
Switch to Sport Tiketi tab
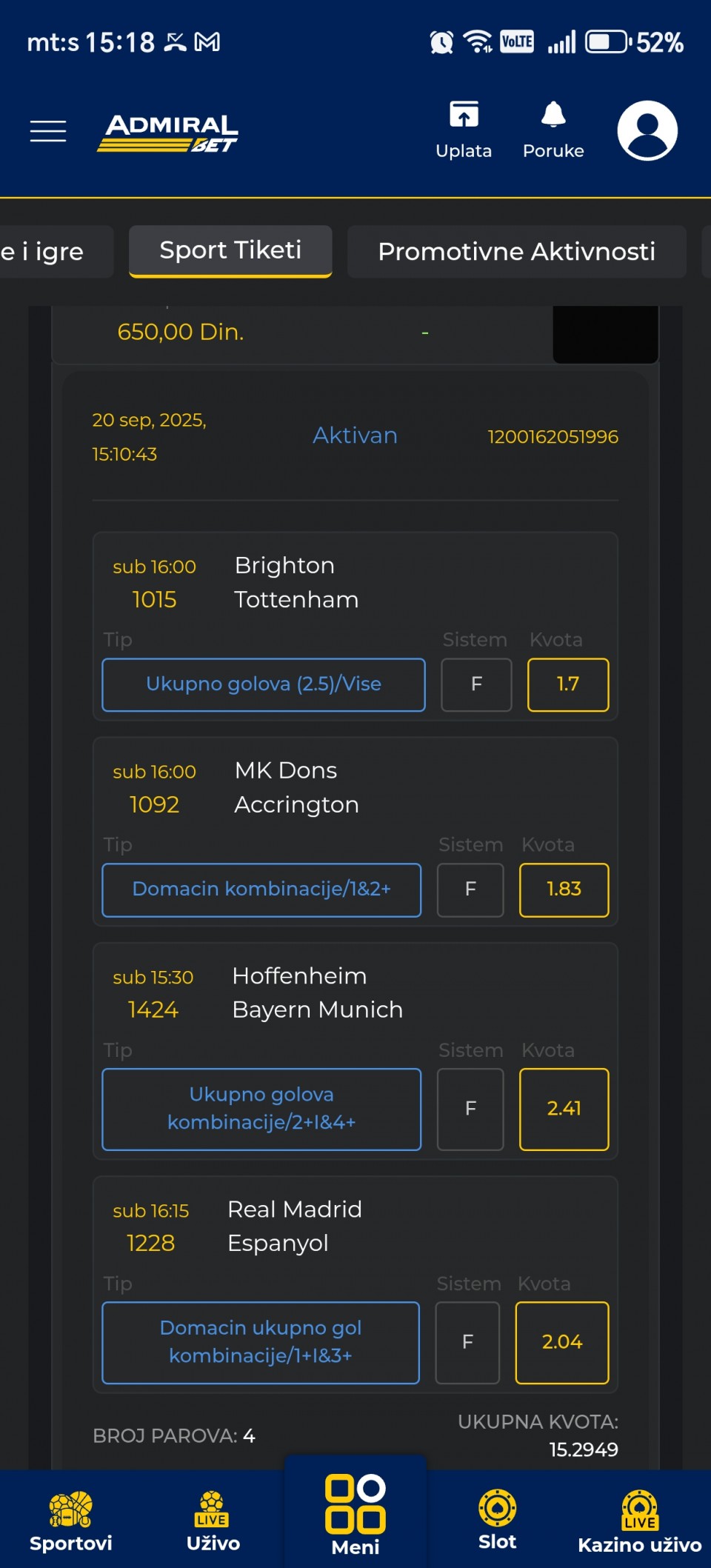click(x=230, y=251)
